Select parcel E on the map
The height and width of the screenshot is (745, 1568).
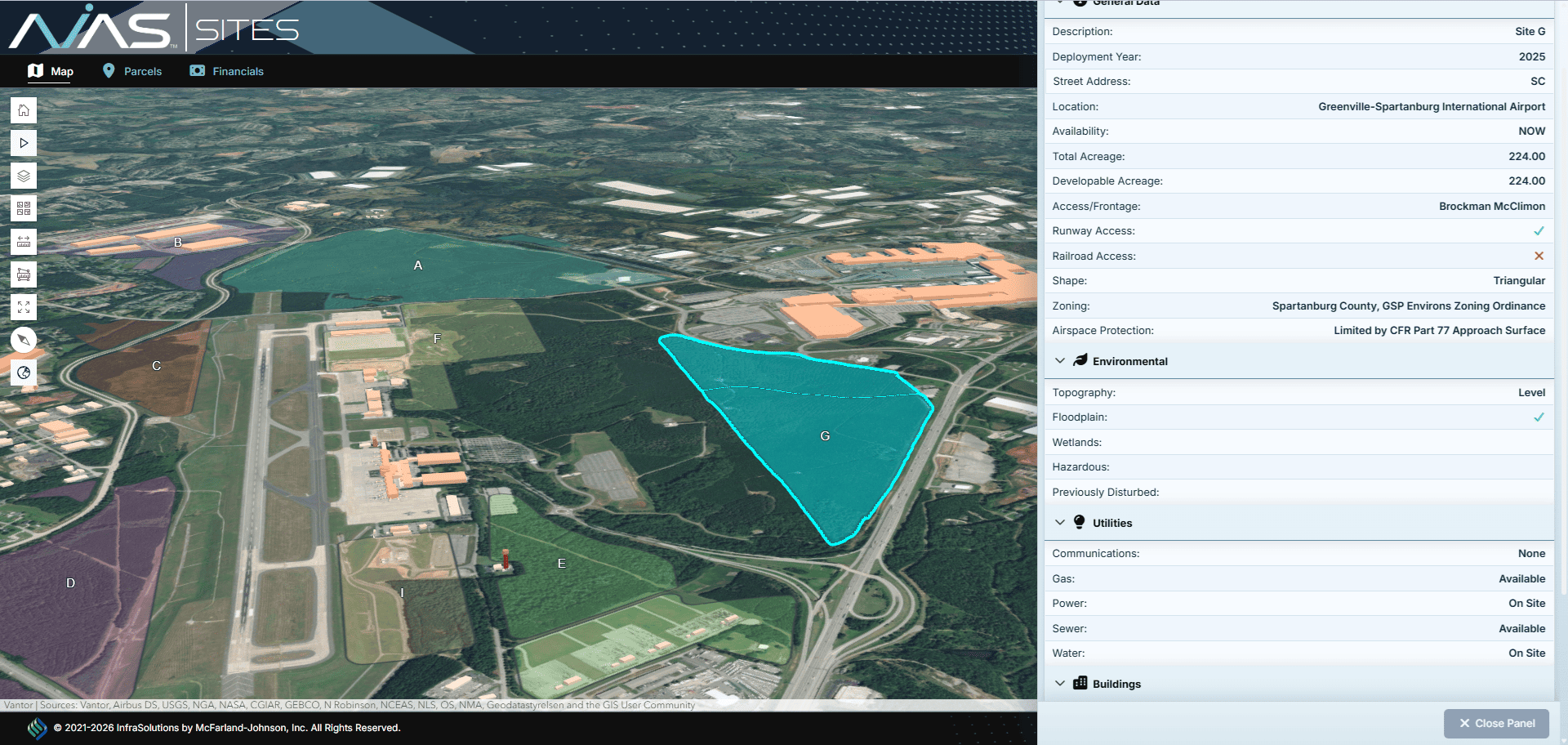click(562, 564)
